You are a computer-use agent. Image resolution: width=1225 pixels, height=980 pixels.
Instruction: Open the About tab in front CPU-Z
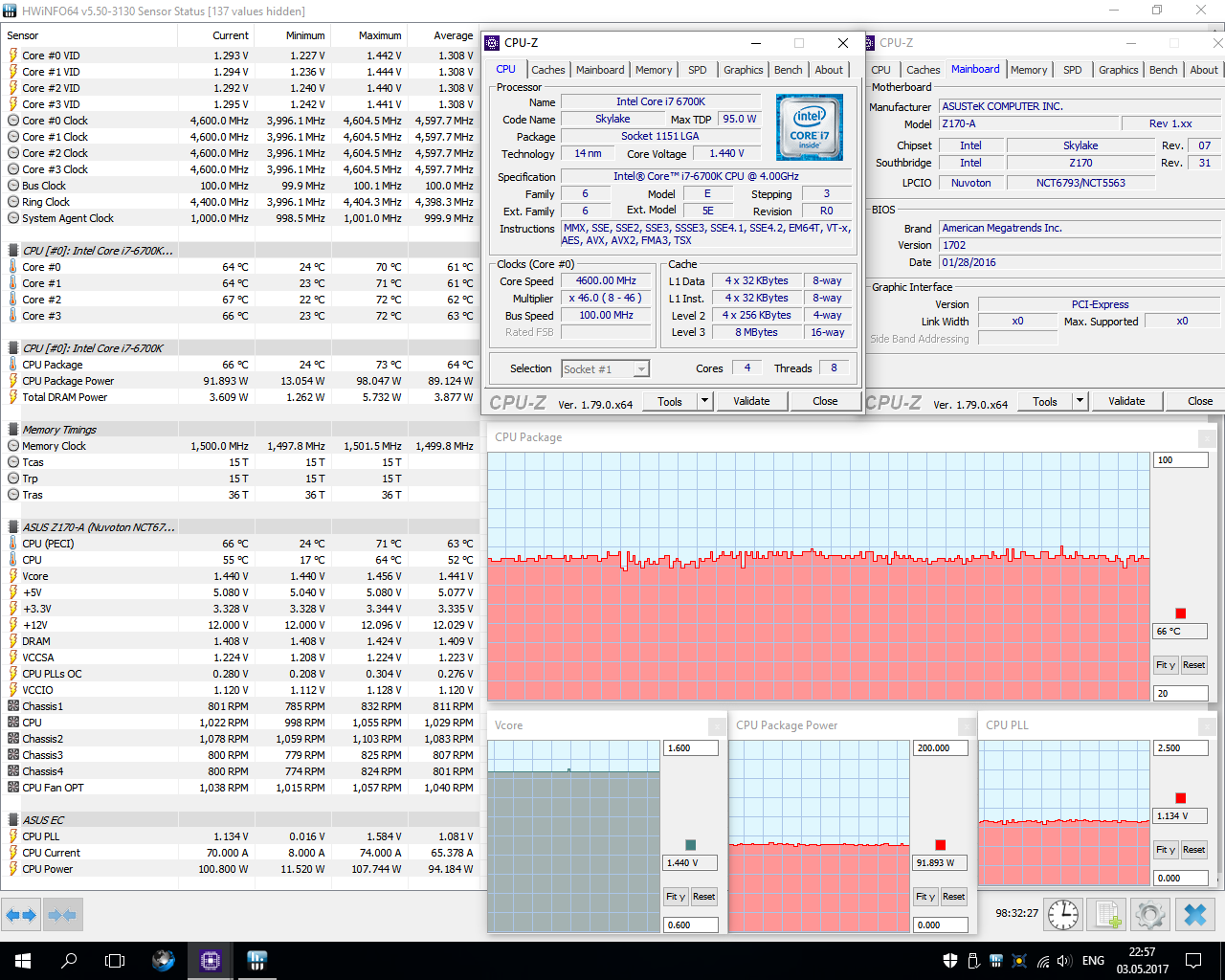(830, 70)
